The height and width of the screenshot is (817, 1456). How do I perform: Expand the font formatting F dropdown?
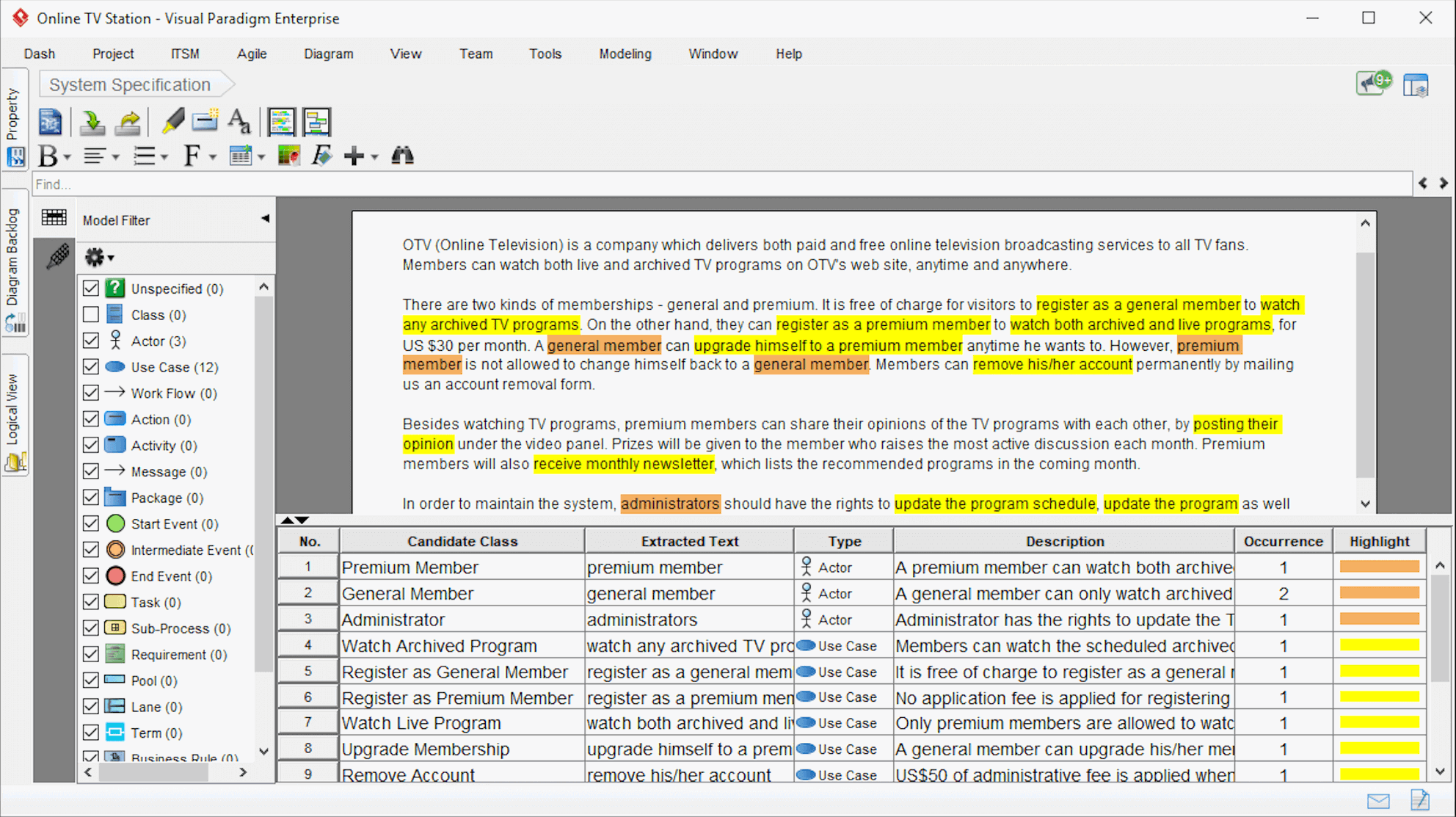[x=211, y=156]
